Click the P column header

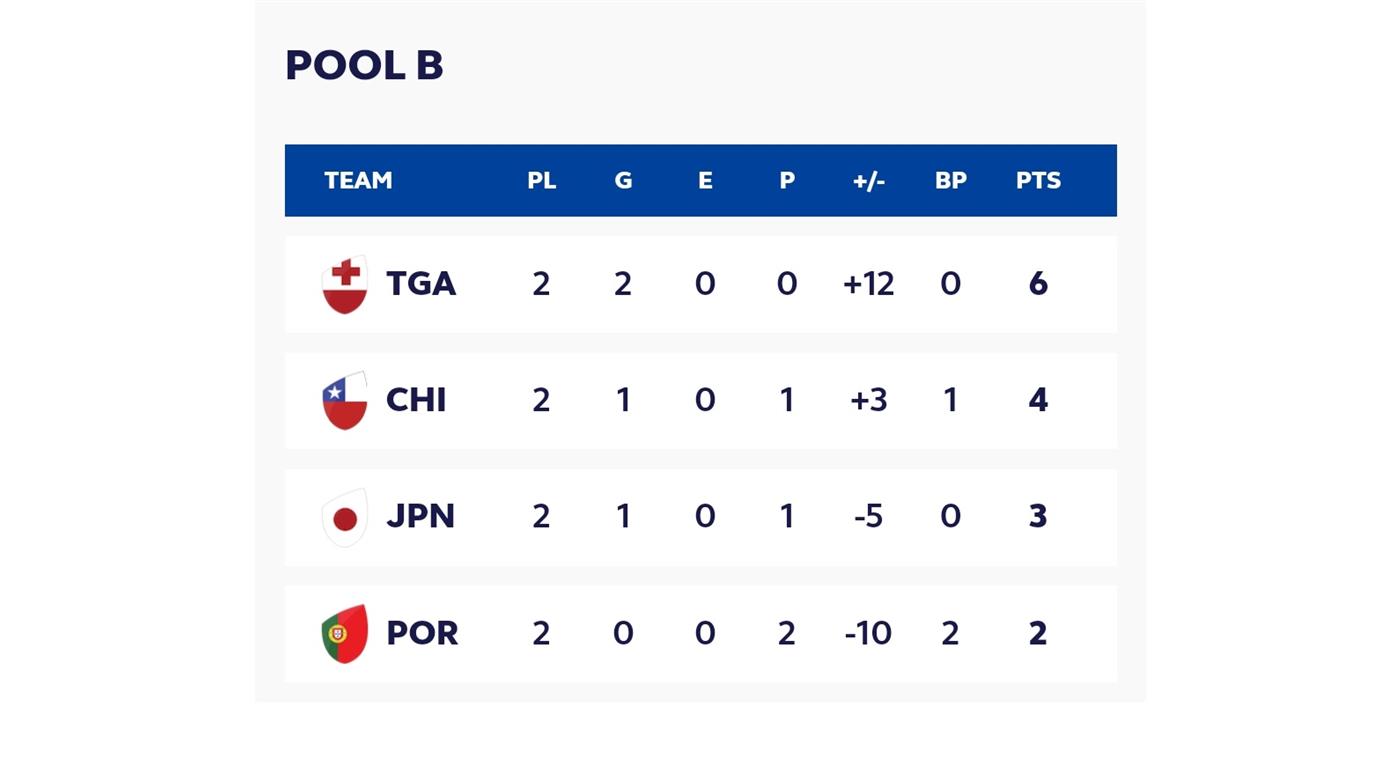point(787,181)
